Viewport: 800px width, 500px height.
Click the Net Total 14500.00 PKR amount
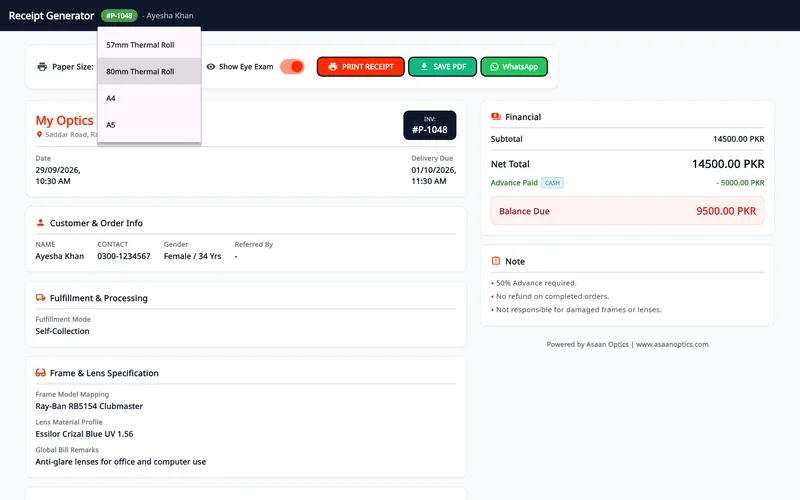tap(728, 164)
